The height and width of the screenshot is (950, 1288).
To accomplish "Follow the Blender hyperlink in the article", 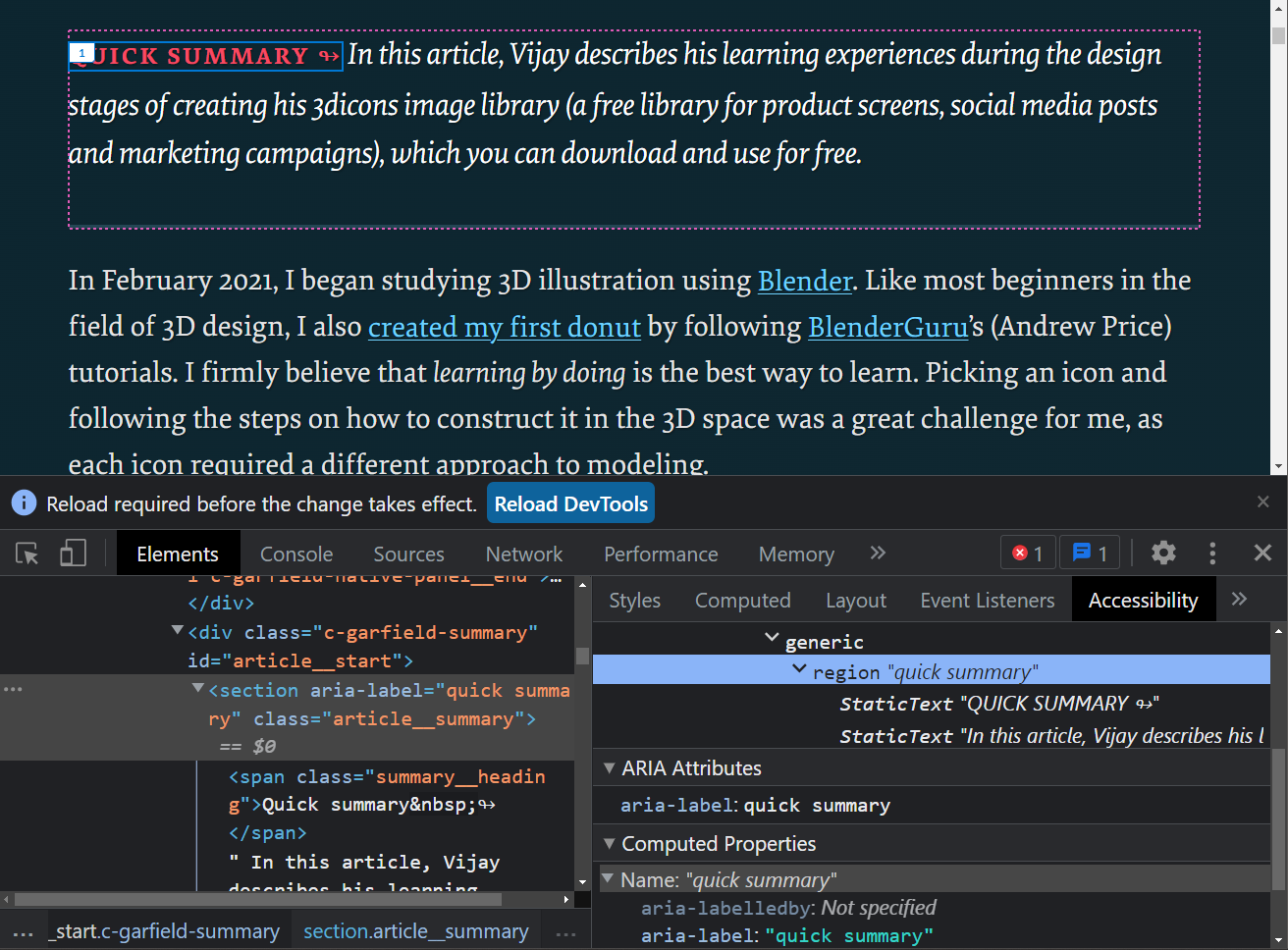I will tap(804, 281).
